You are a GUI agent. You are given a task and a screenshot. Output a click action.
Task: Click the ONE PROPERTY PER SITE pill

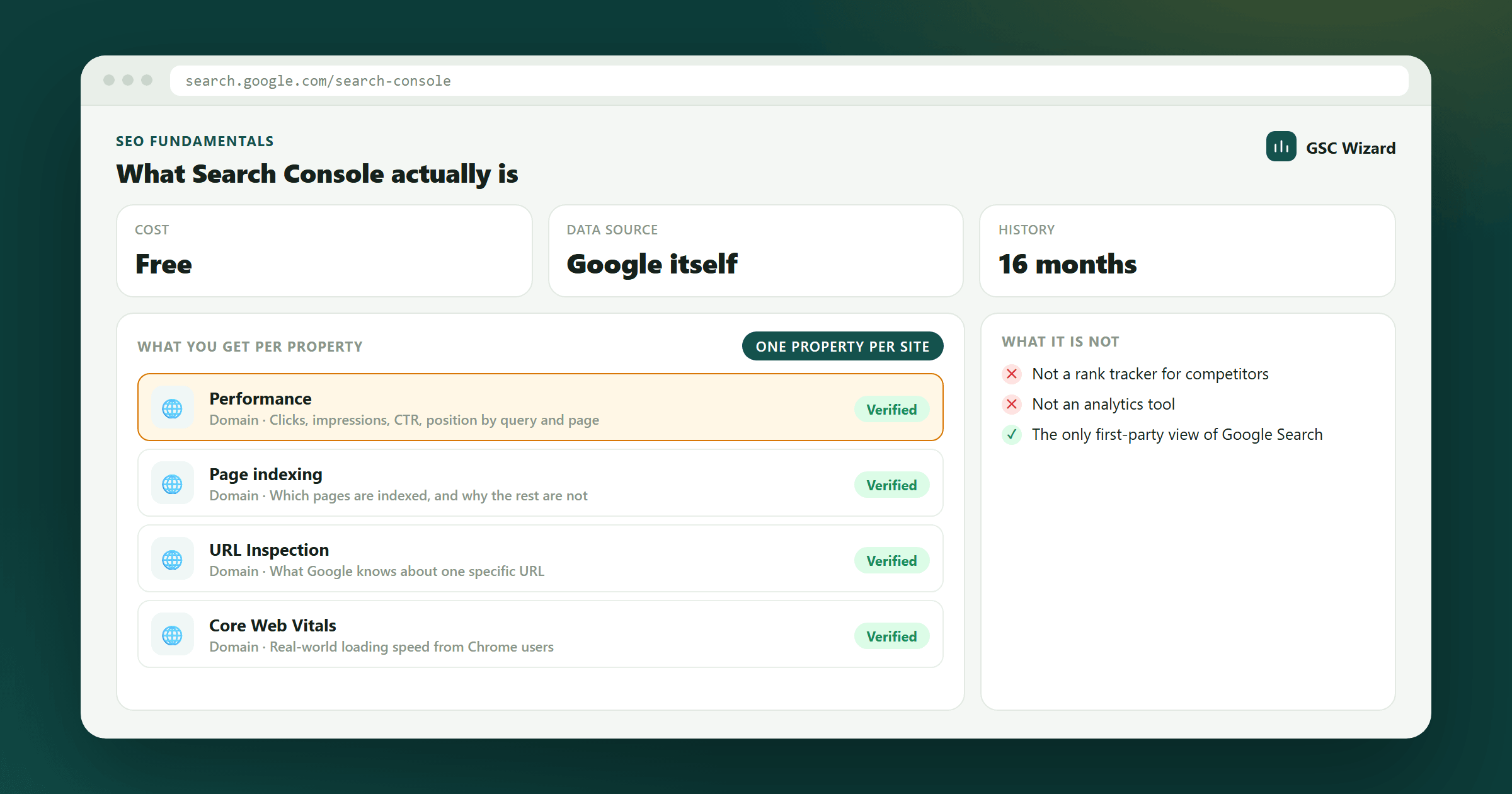point(842,346)
